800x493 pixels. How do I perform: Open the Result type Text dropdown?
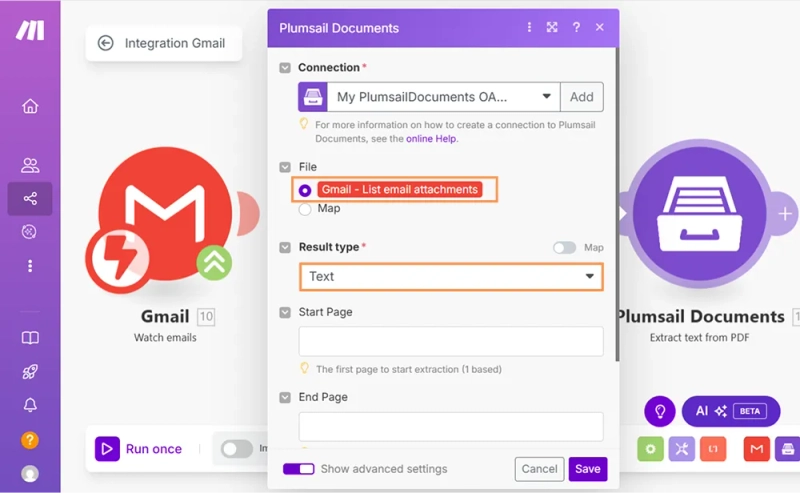coord(451,277)
